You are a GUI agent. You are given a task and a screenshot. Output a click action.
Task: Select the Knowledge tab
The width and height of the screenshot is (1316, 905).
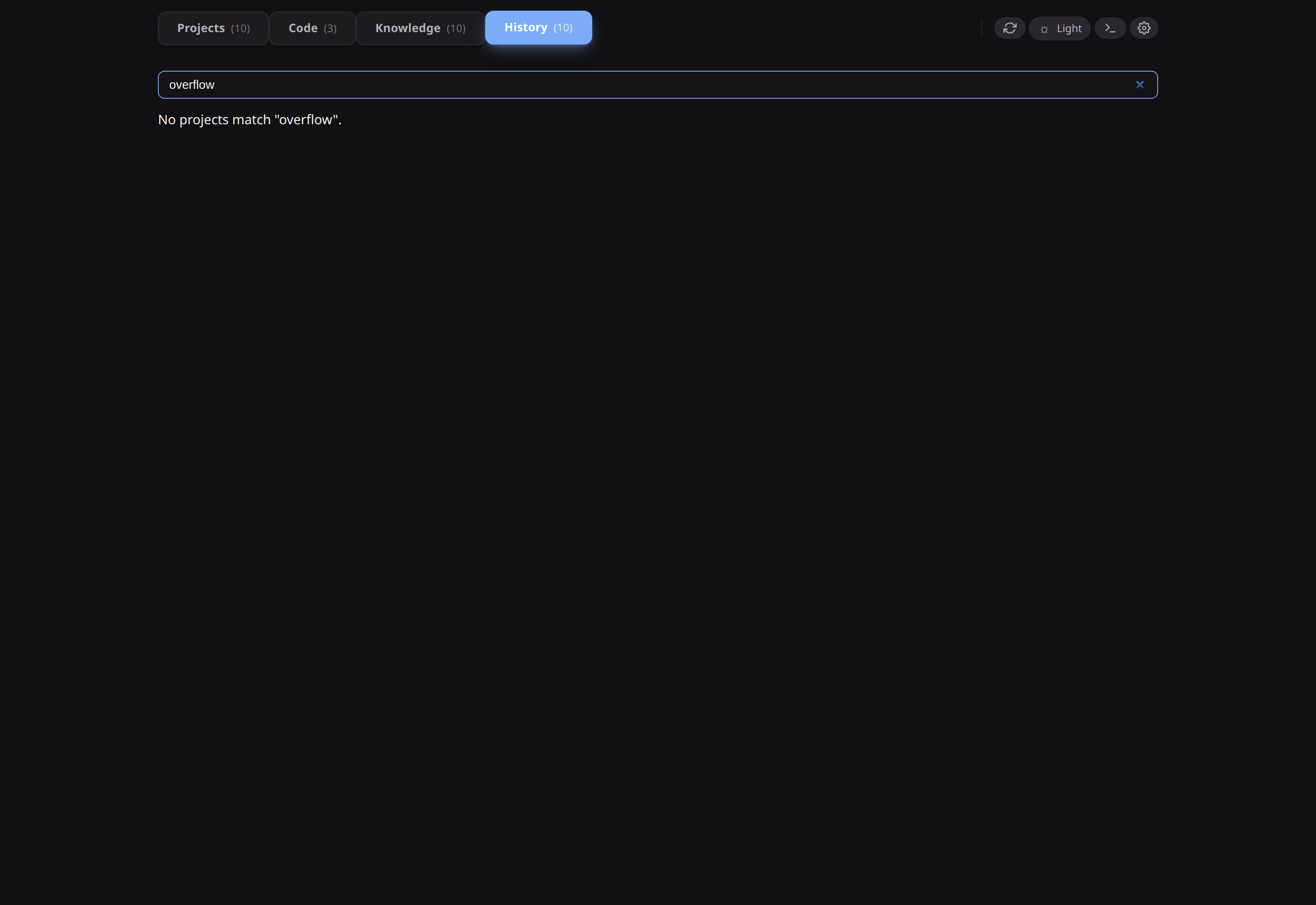tap(420, 28)
